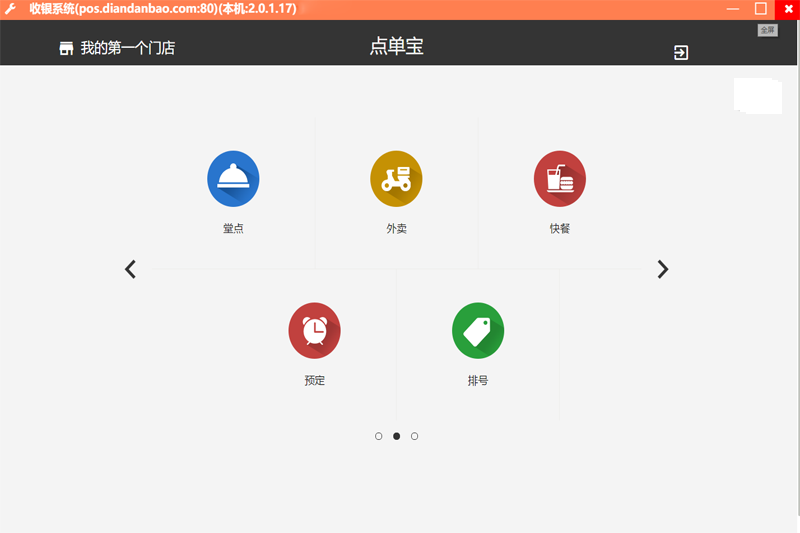Open the 排号 queue tag icon

[478, 331]
